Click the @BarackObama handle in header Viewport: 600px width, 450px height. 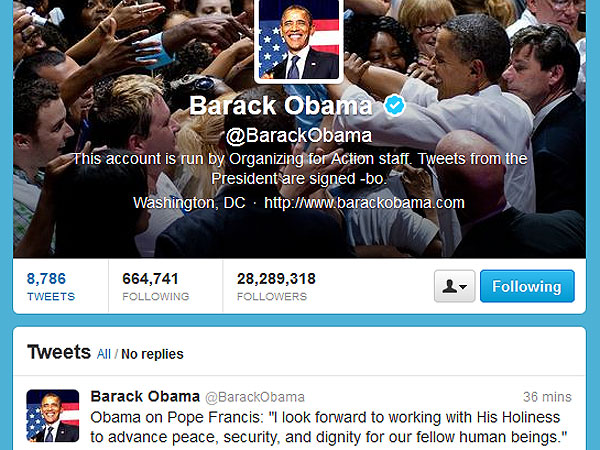[299, 136]
